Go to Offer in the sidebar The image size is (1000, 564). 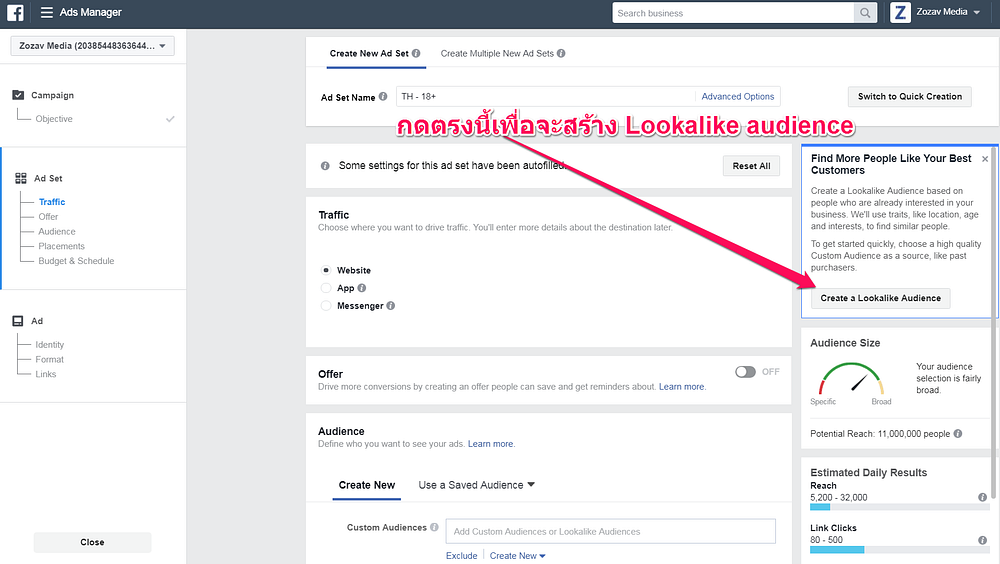pos(48,216)
